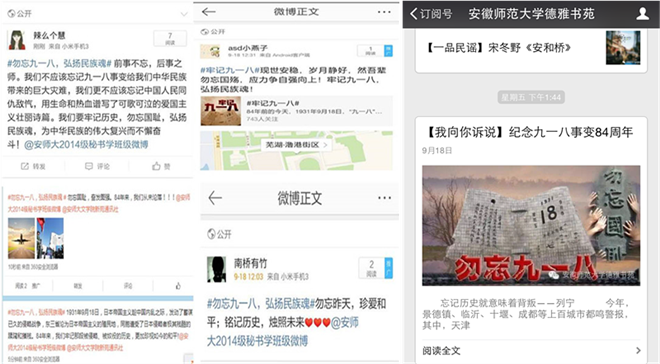The width and height of the screenshot is (660, 364).
Task: Open asd小燕子 avatar
Action: (x=210, y=51)
